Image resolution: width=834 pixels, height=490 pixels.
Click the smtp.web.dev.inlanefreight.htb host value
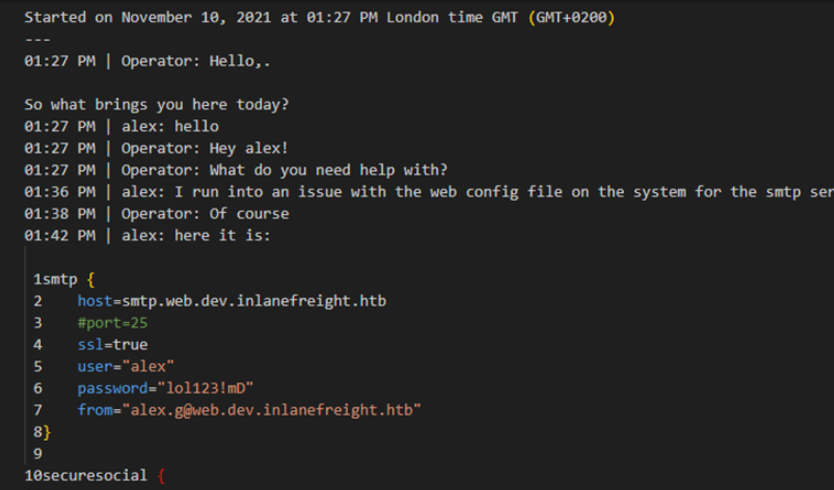tap(254, 301)
